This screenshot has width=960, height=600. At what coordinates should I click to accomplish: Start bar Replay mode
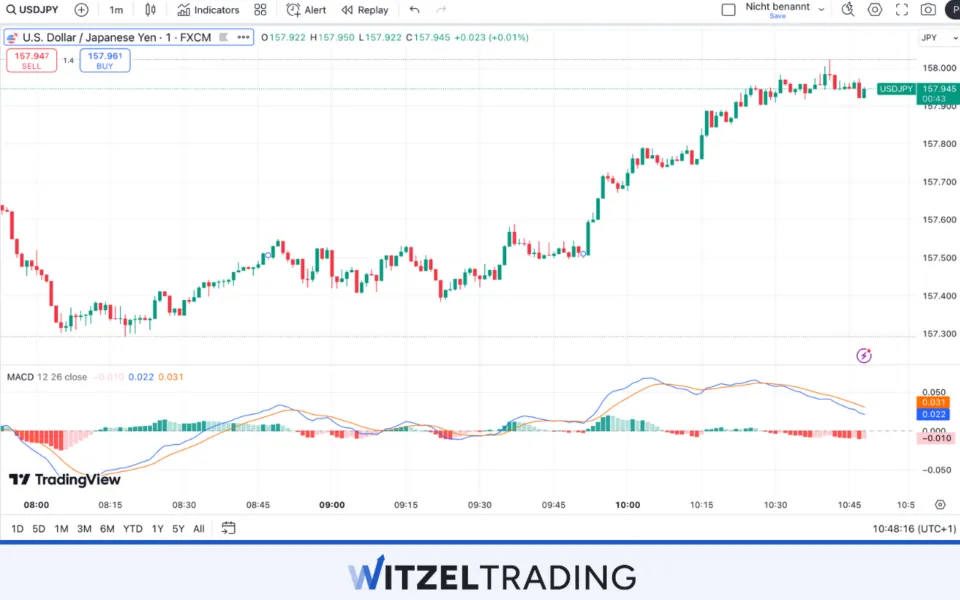(364, 10)
